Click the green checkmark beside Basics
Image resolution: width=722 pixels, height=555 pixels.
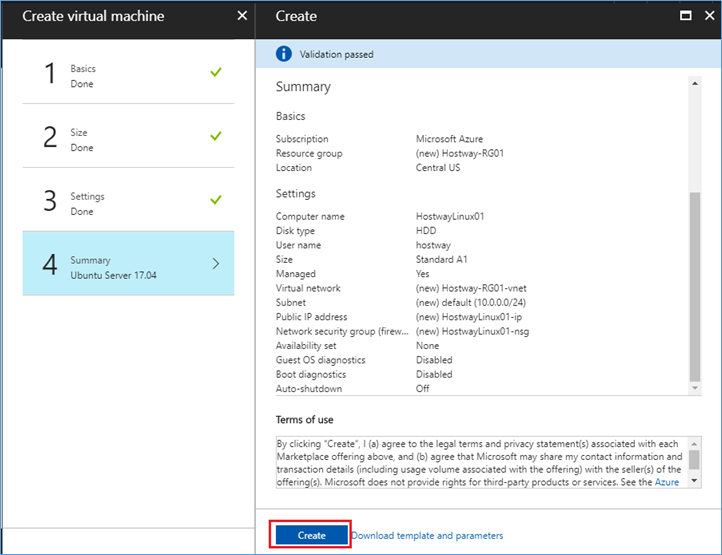pos(216,72)
